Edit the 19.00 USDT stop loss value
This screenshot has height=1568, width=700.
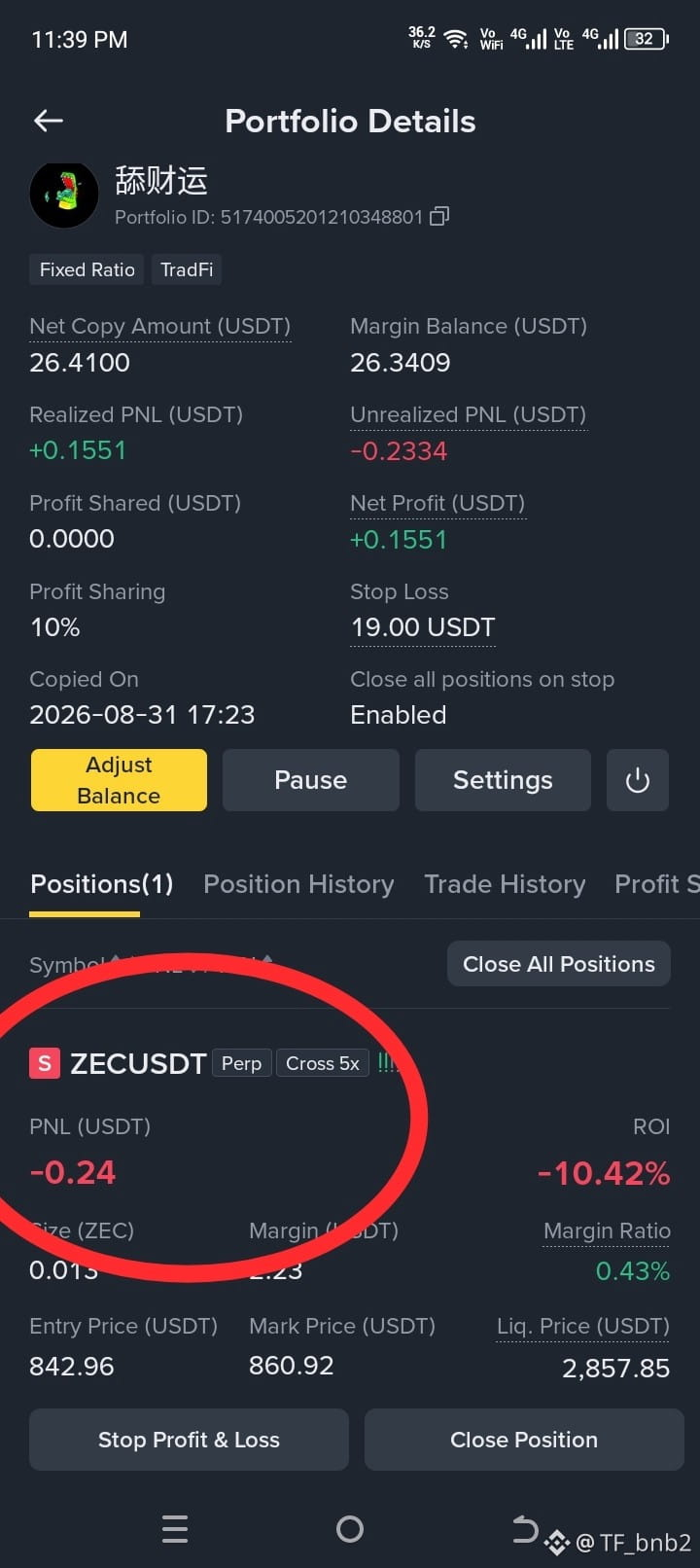coord(423,627)
